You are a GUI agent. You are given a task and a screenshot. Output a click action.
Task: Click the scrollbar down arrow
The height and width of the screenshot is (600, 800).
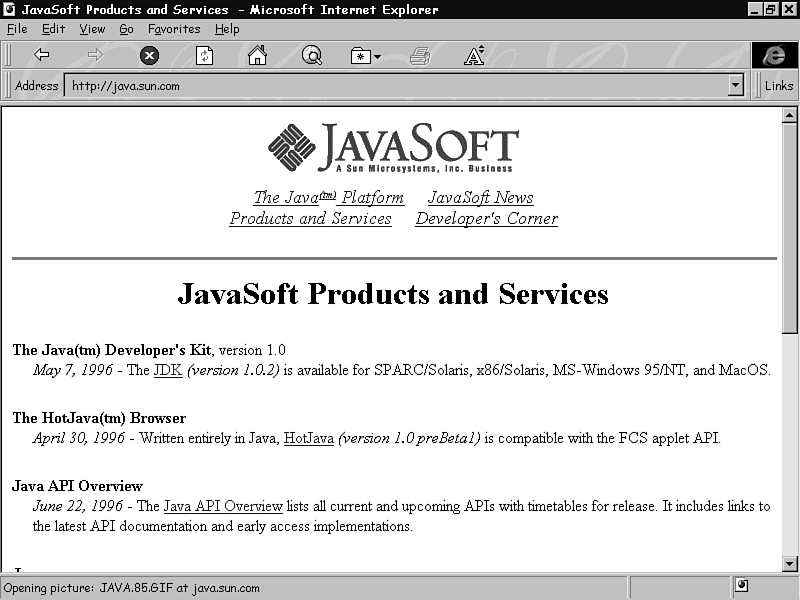click(x=789, y=564)
